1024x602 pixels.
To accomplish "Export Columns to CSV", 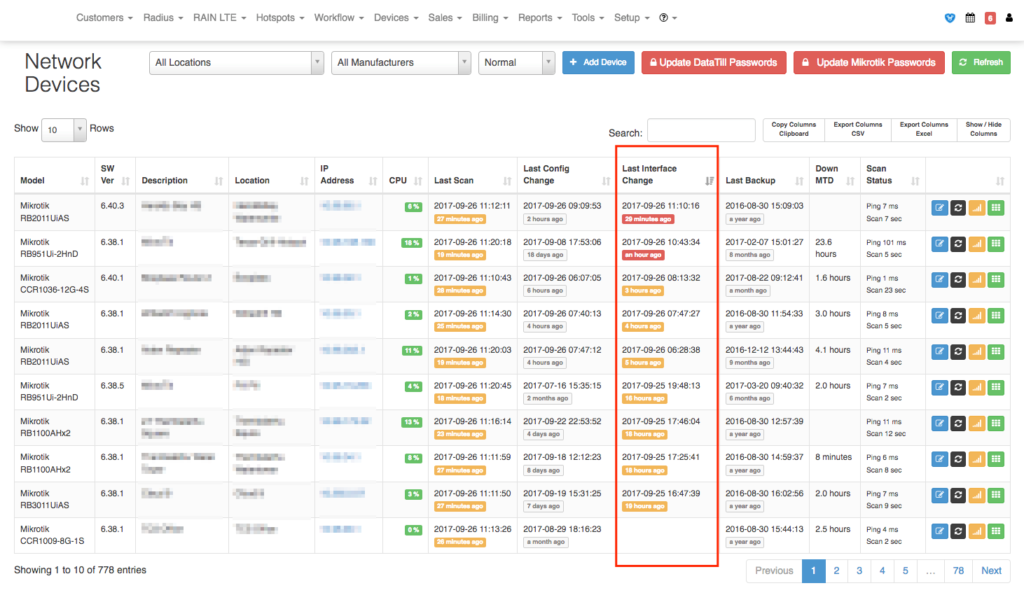I will point(857,129).
